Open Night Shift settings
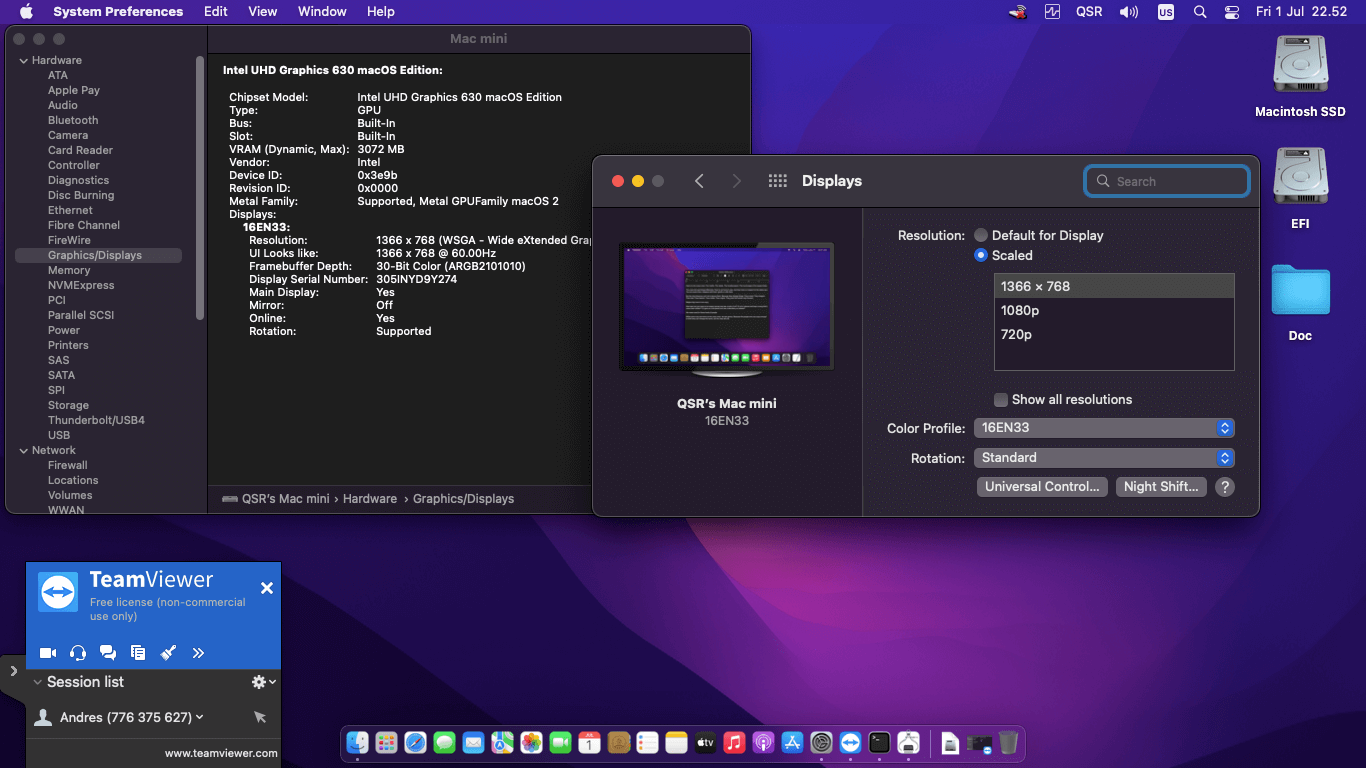1366x768 pixels. (x=1161, y=487)
